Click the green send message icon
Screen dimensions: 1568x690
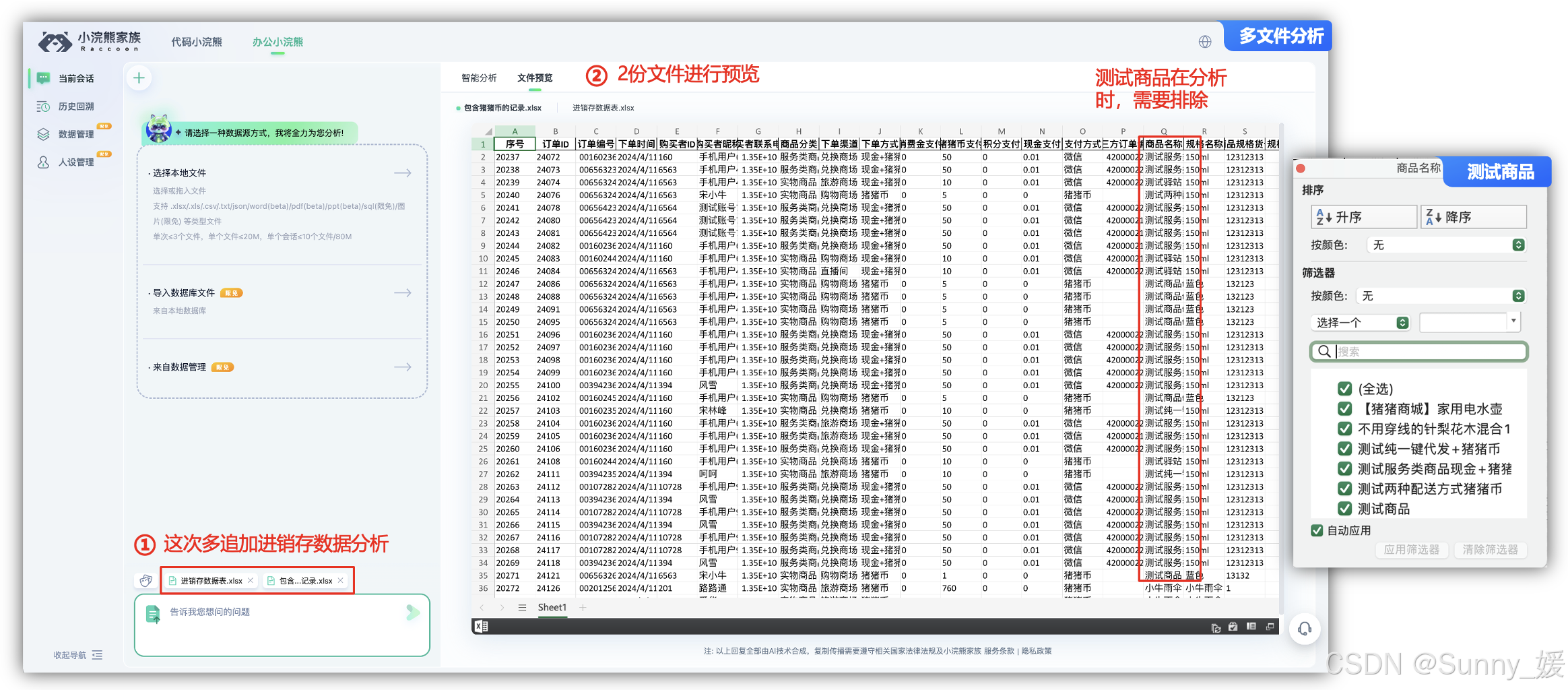(x=413, y=612)
